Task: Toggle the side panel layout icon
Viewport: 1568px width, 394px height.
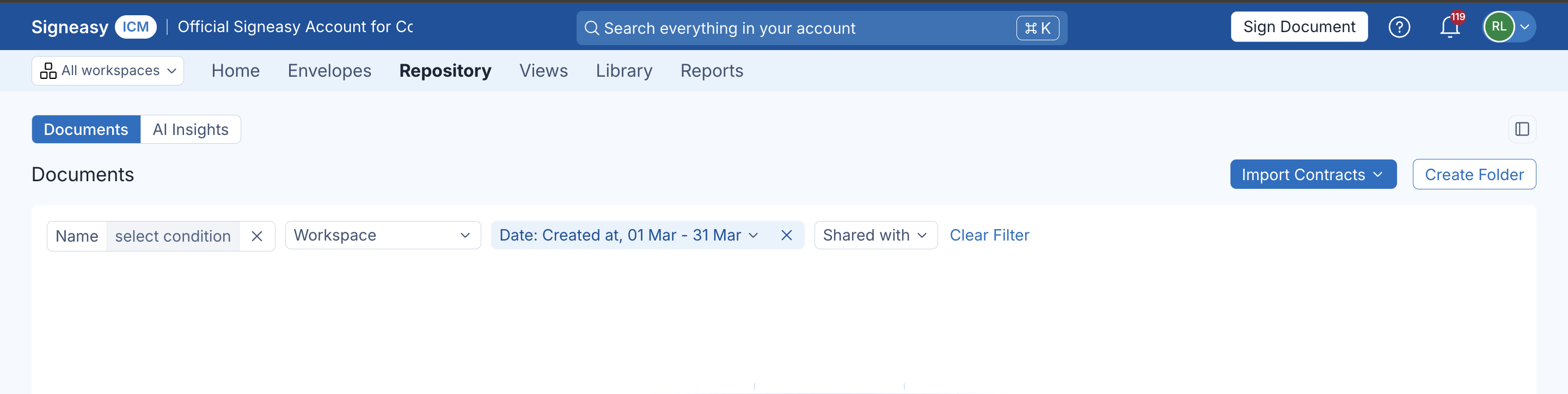Action: click(1522, 129)
